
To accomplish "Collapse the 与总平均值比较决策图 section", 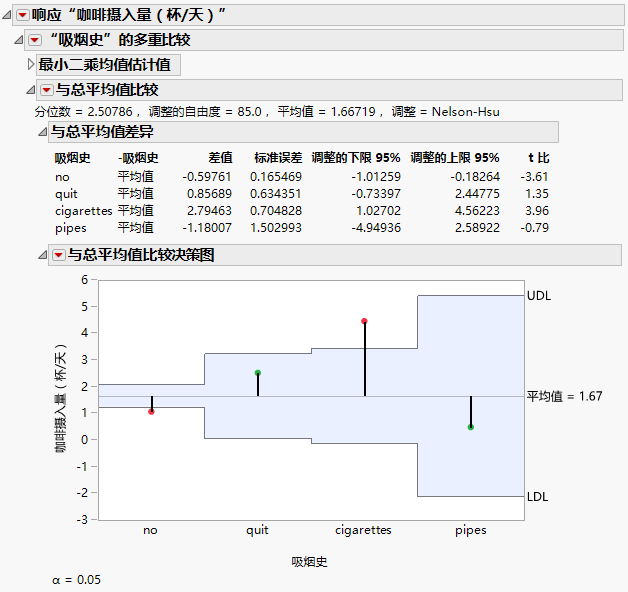I will (42, 255).
